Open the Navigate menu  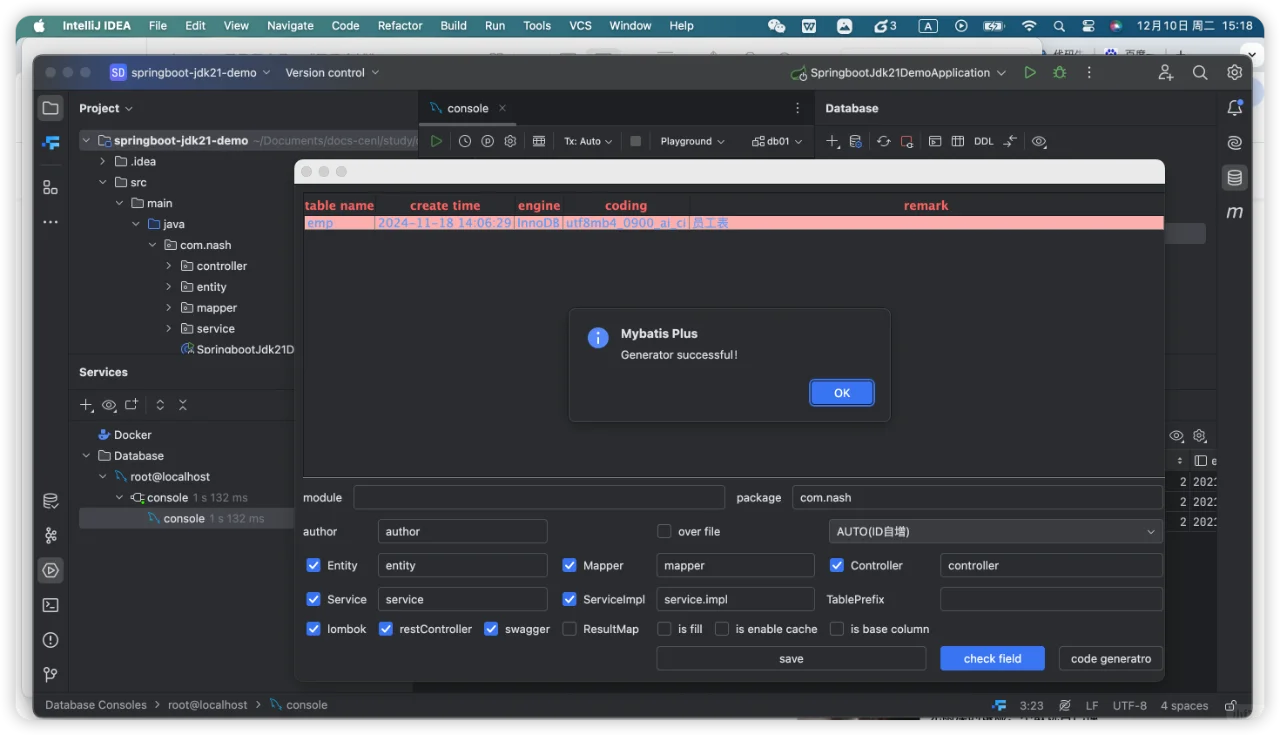(290, 26)
